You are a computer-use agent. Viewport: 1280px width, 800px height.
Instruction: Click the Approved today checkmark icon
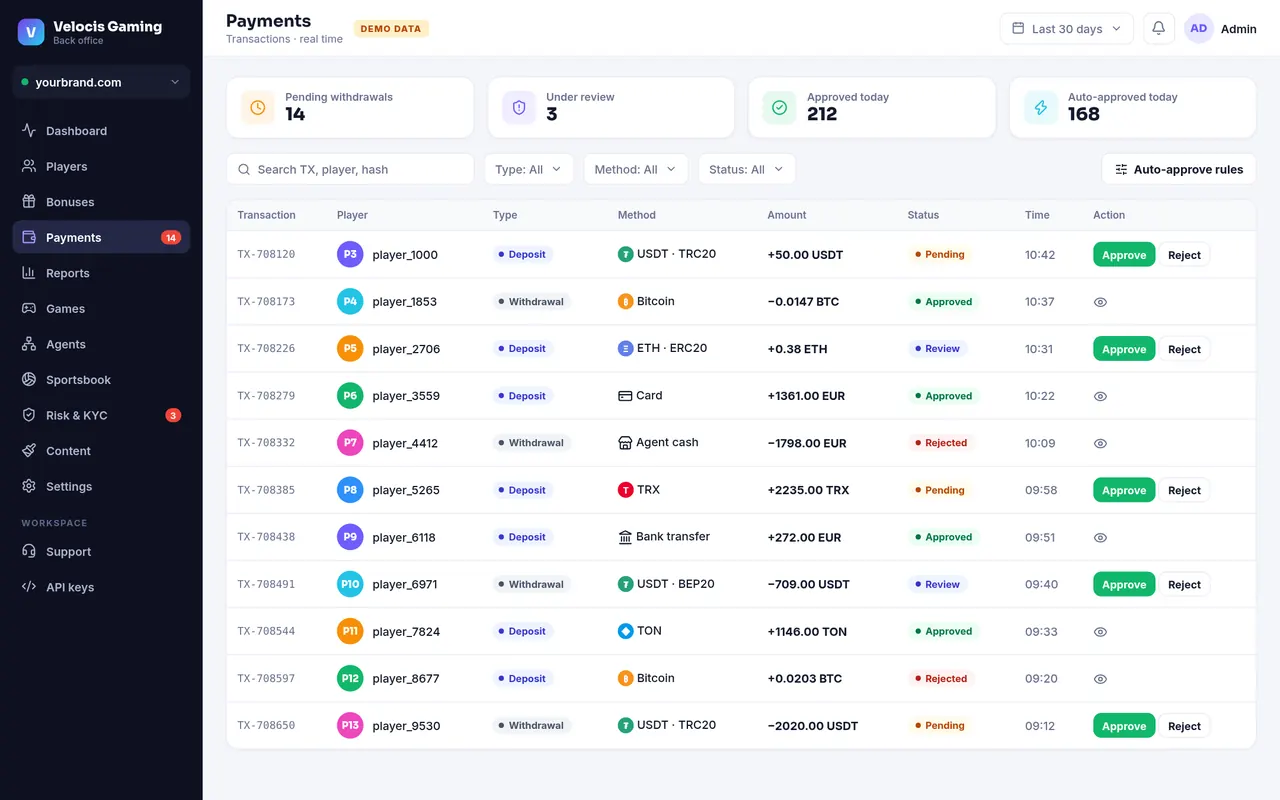pos(780,107)
